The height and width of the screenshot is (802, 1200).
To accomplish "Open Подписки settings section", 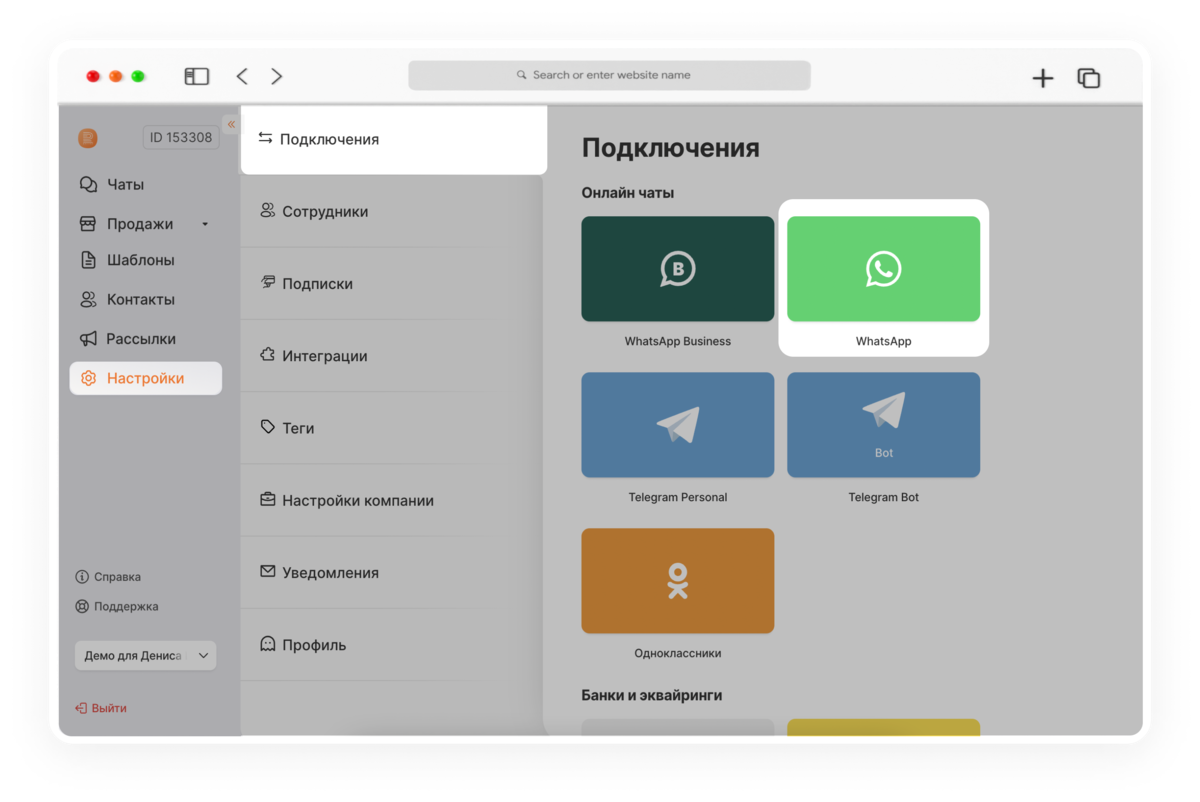I will pos(391,283).
